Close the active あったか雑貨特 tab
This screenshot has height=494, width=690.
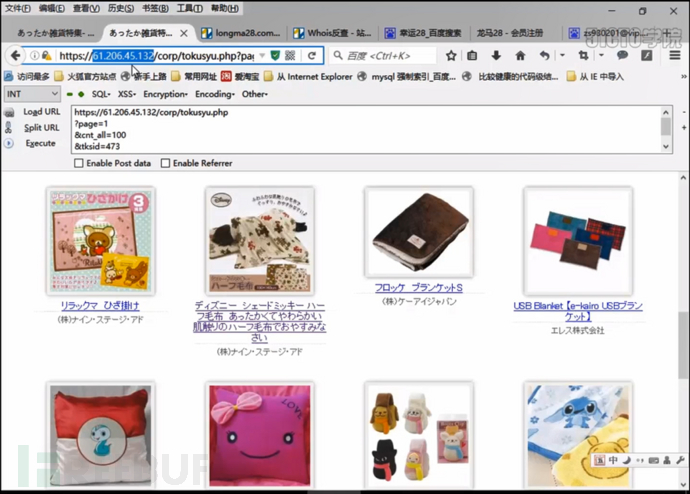coord(184,33)
